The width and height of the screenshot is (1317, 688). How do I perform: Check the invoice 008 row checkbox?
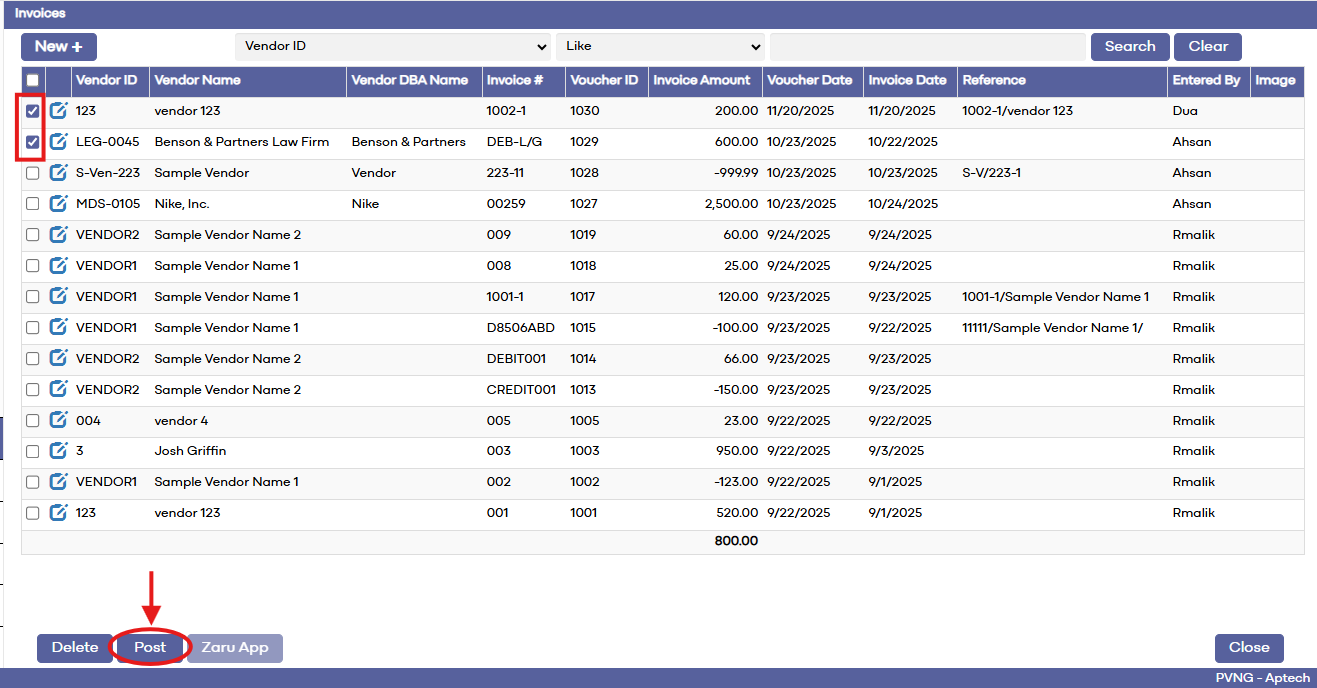(x=33, y=266)
